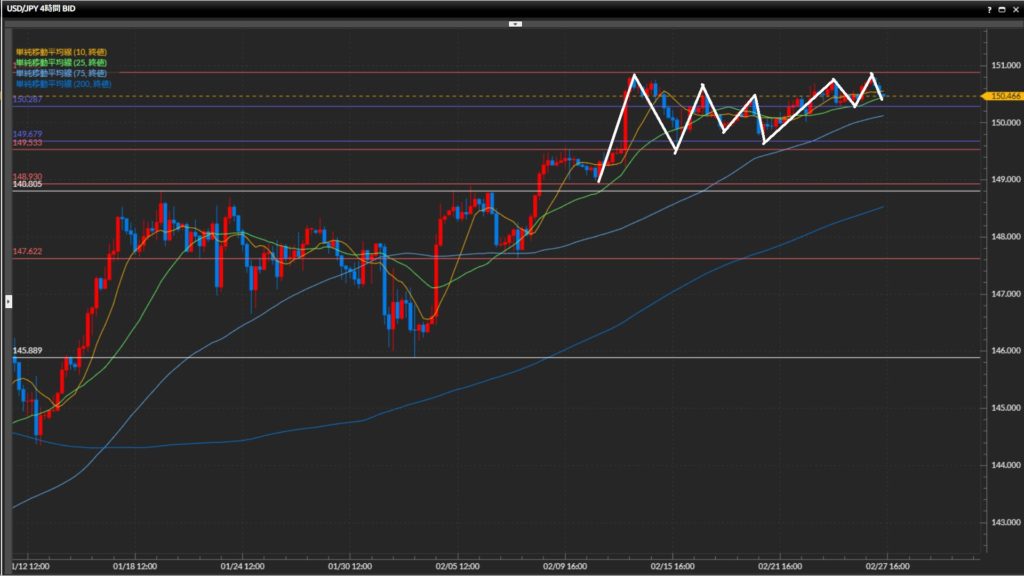Expand the left side panel arrow
This screenshot has width=1024, height=576.
tap(8, 300)
